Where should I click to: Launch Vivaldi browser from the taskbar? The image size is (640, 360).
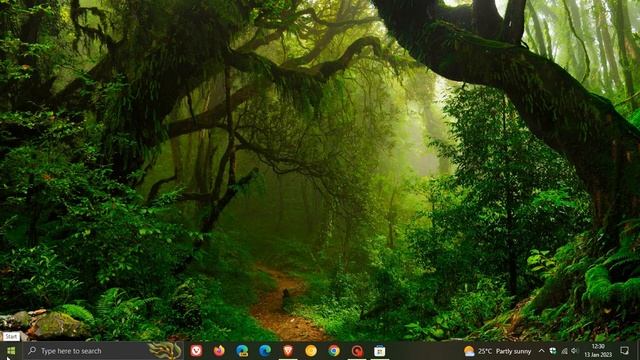tap(196, 351)
